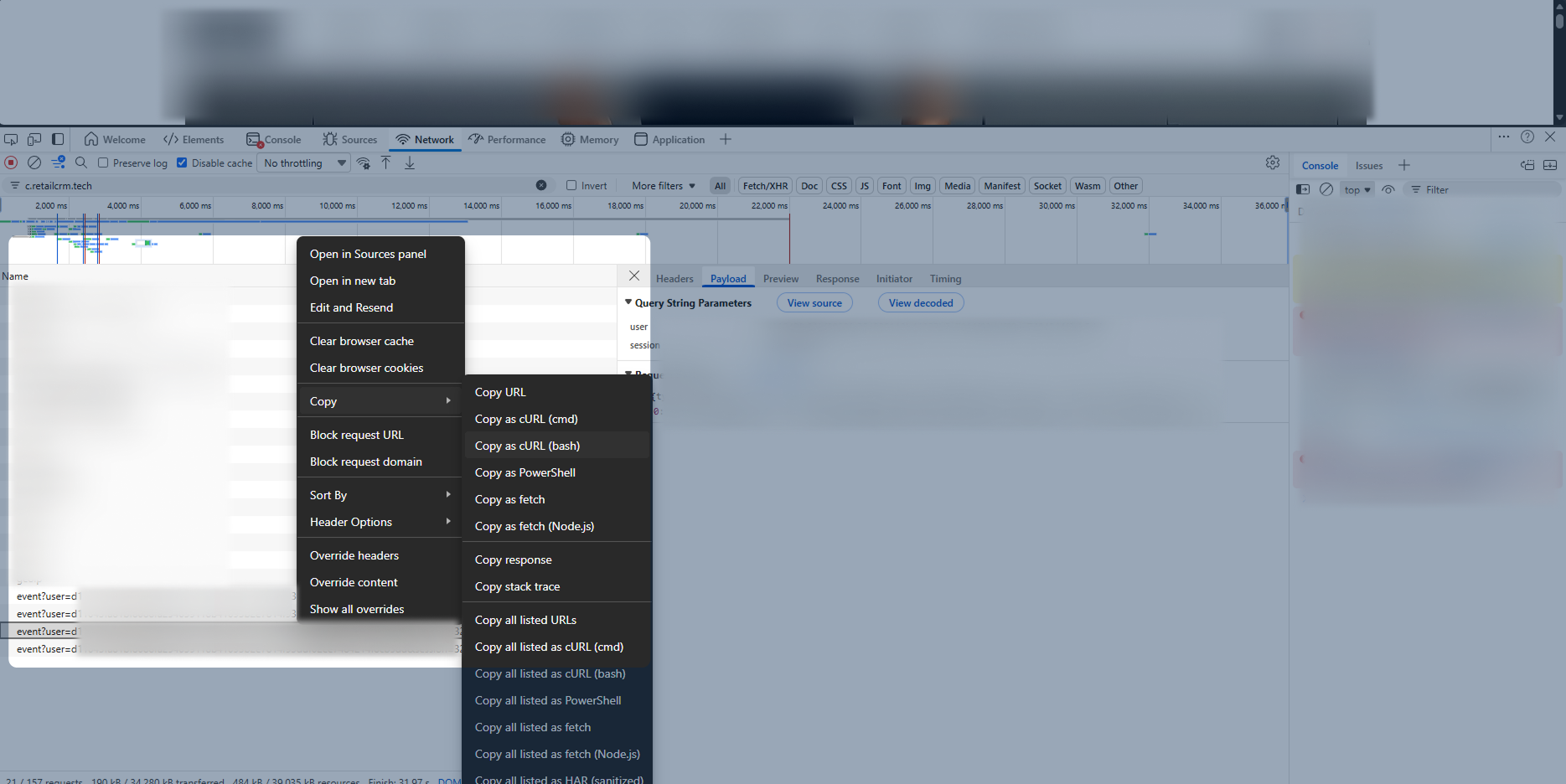Open Network settings gear icon
The image size is (1566, 784).
pos(1272,162)
